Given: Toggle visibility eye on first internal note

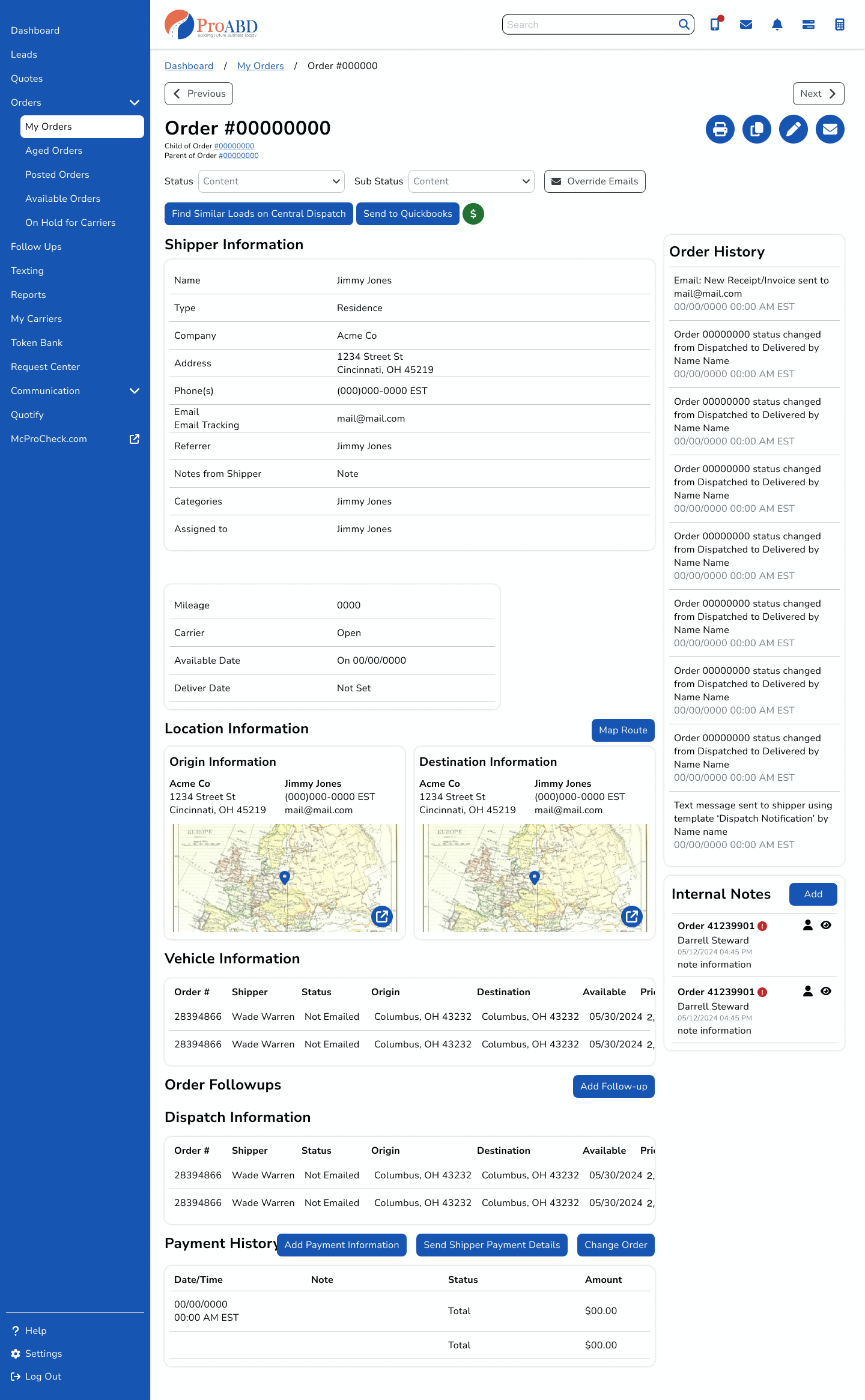Looking at the screenshot, I should 826,926.
